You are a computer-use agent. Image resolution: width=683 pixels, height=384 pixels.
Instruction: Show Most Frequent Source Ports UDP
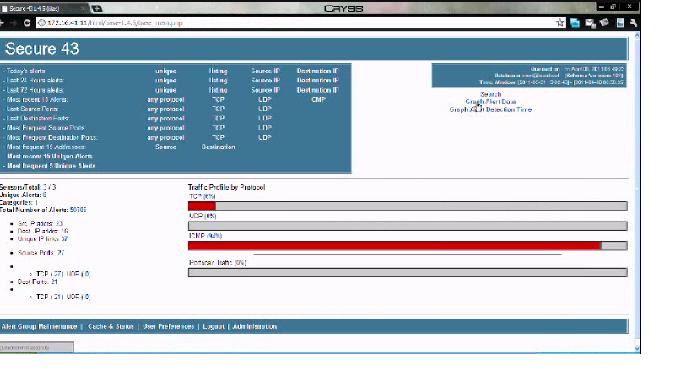click(265, 128)
